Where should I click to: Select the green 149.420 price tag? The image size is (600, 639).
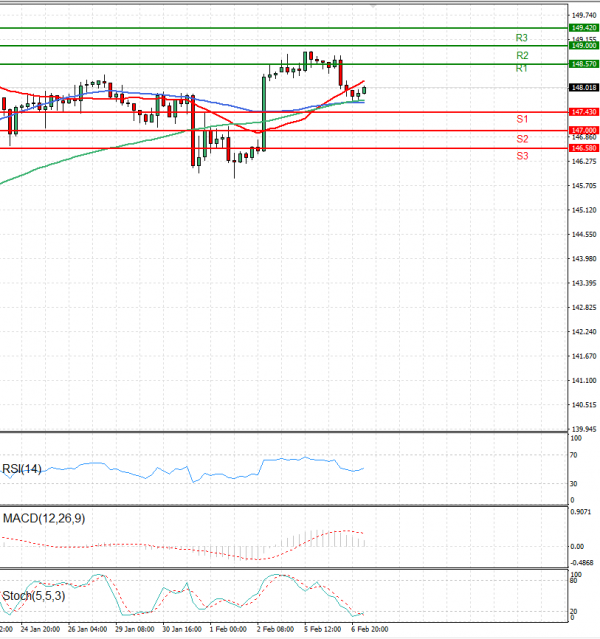pos(584,28)
